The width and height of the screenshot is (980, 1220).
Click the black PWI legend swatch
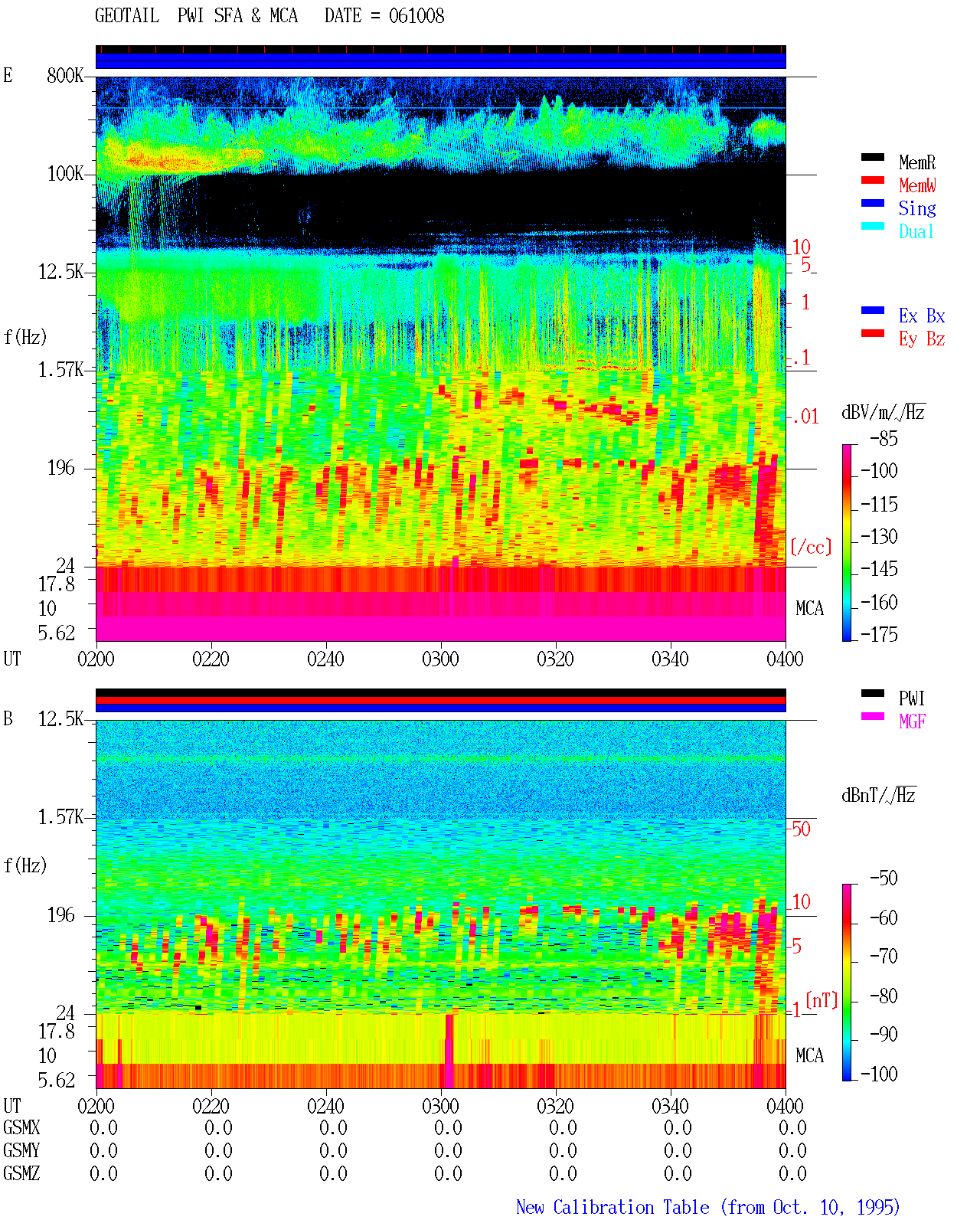[873, 693]
